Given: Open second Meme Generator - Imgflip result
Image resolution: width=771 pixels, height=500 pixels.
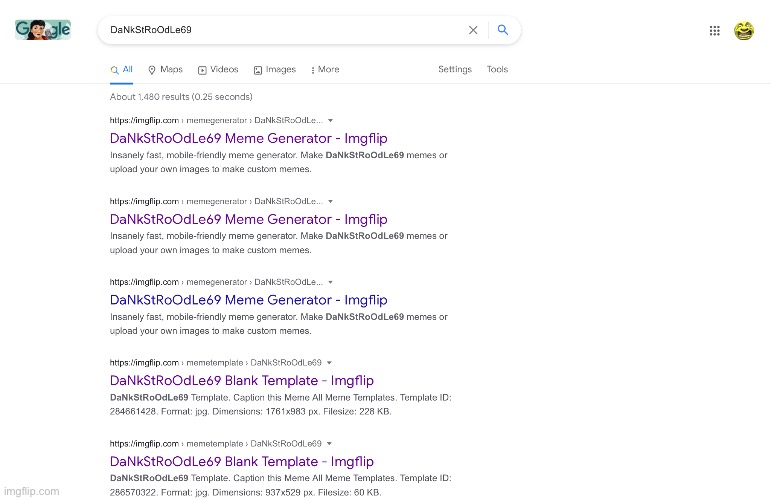Looking at the screenshot, I should (x=248, y=219).
